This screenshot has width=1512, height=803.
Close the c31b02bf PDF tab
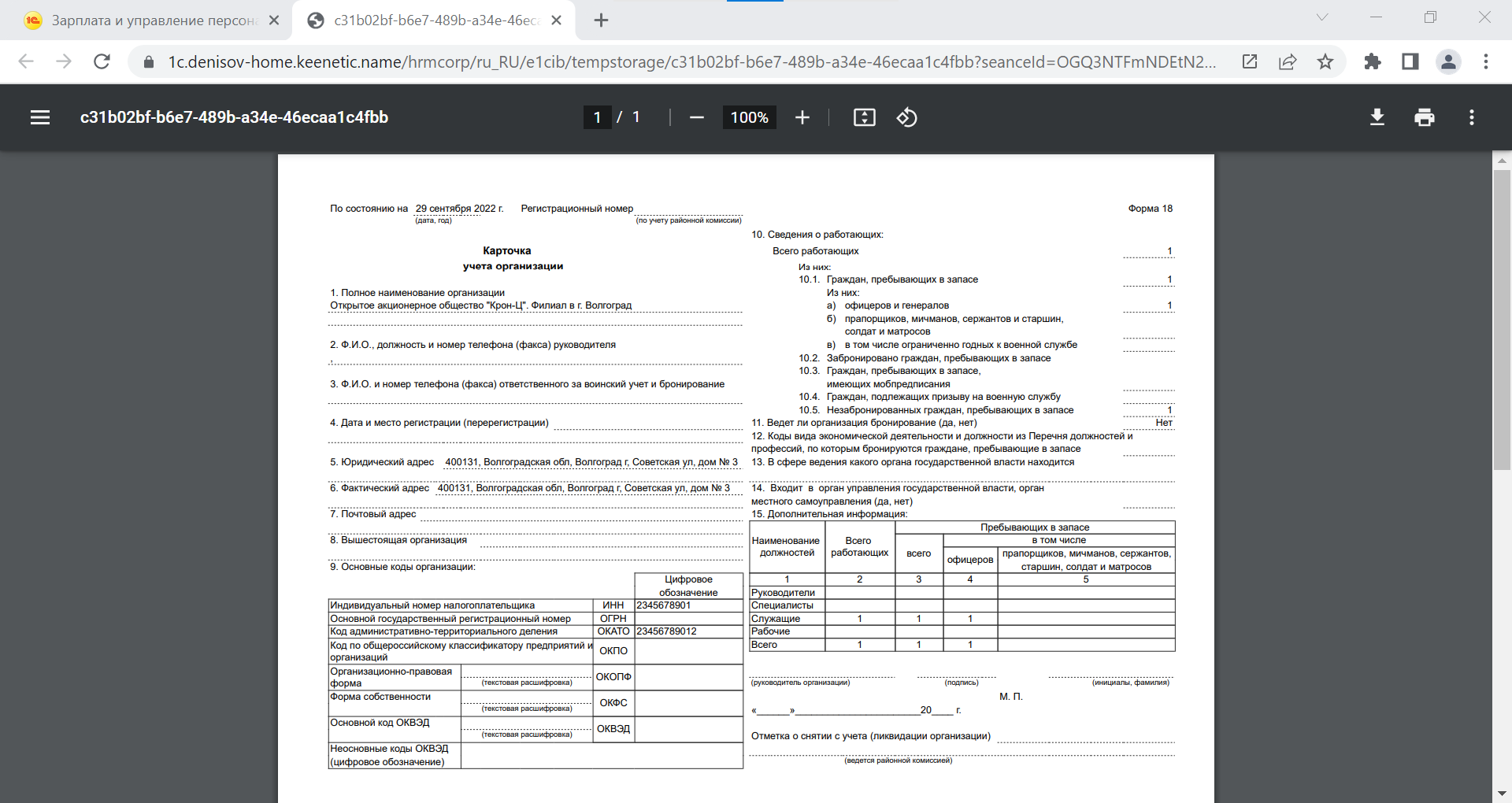point(556,20)
